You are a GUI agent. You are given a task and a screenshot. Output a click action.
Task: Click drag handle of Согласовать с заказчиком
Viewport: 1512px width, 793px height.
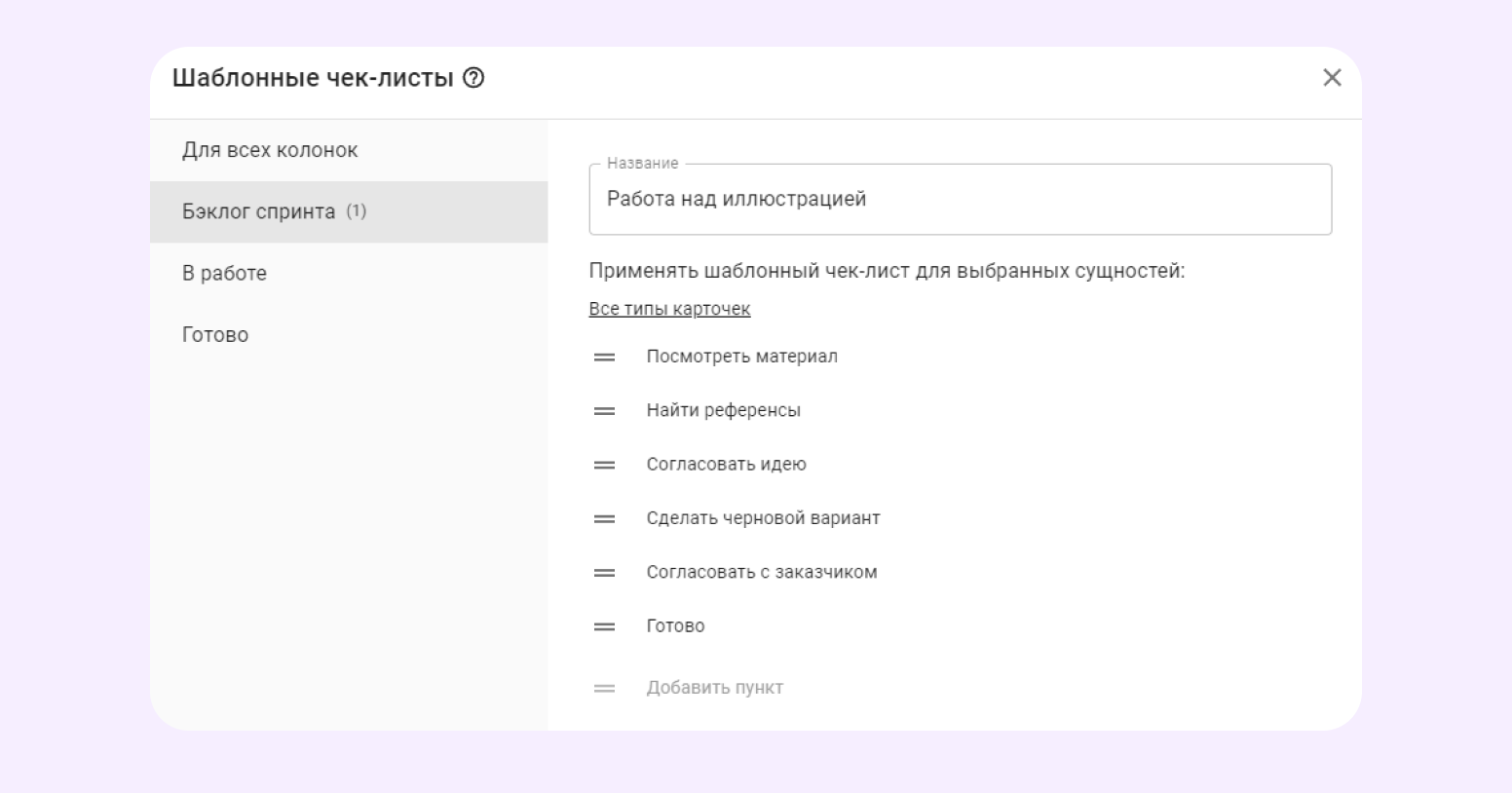[x=604, y=573]
